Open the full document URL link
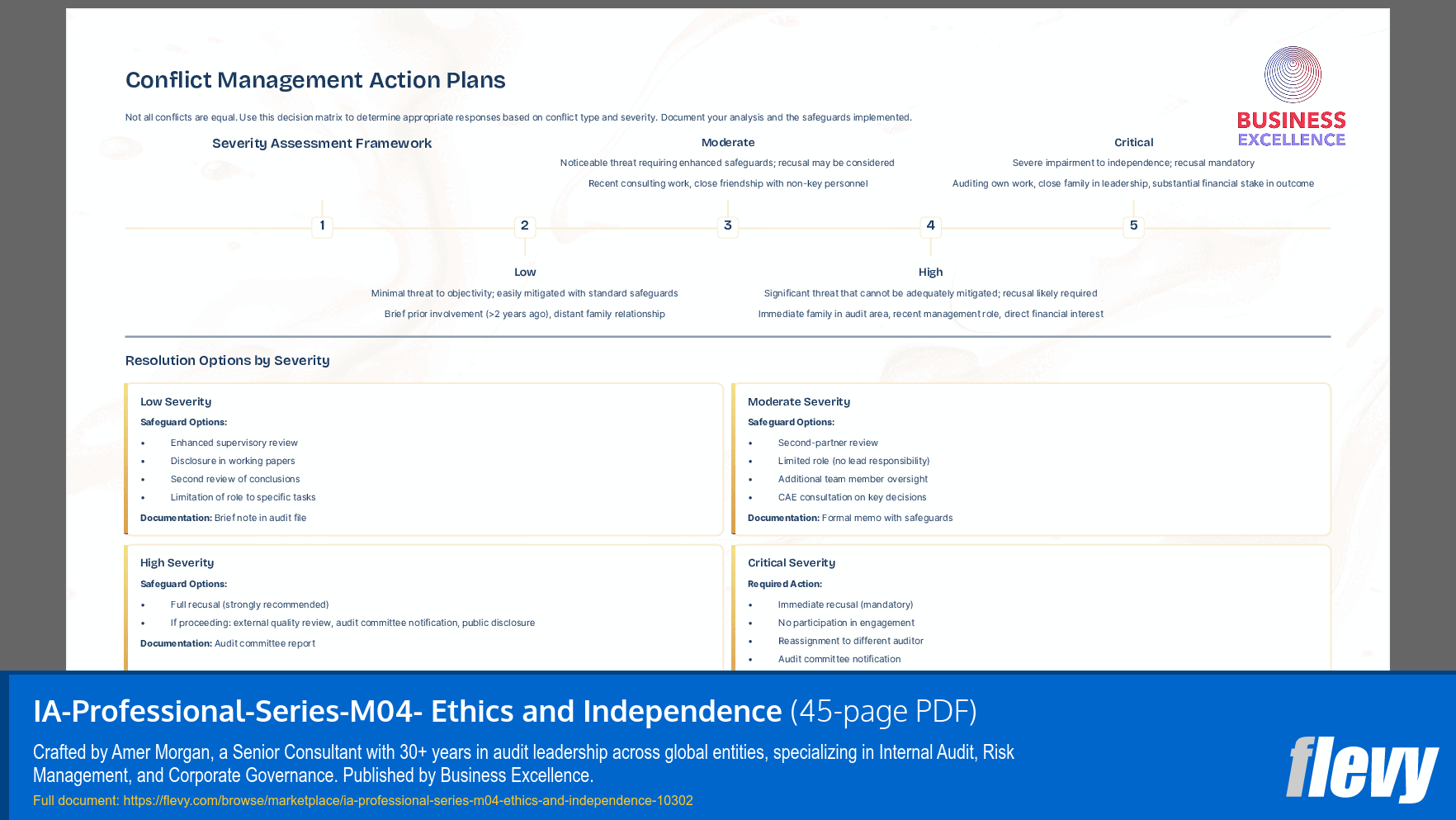This screenshot has height=820, width=1456. tap(408, 800)
